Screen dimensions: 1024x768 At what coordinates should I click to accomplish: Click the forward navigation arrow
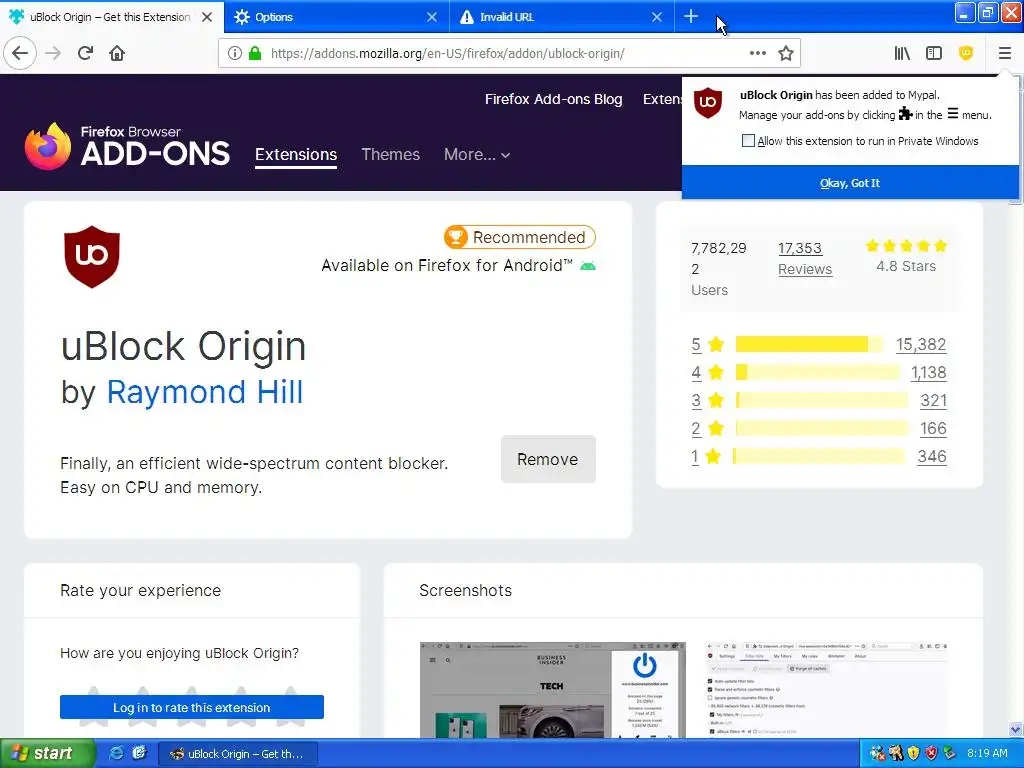point(54,53)
